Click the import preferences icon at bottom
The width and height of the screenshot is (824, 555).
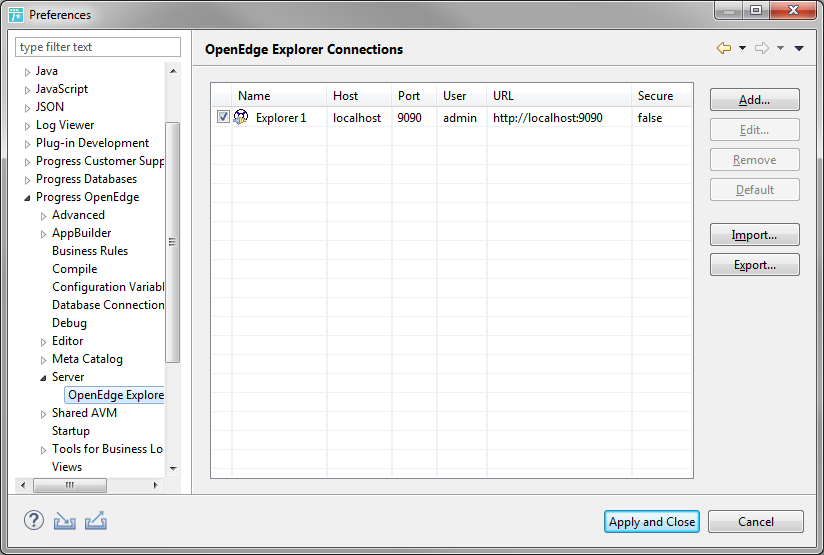[64, 521]
